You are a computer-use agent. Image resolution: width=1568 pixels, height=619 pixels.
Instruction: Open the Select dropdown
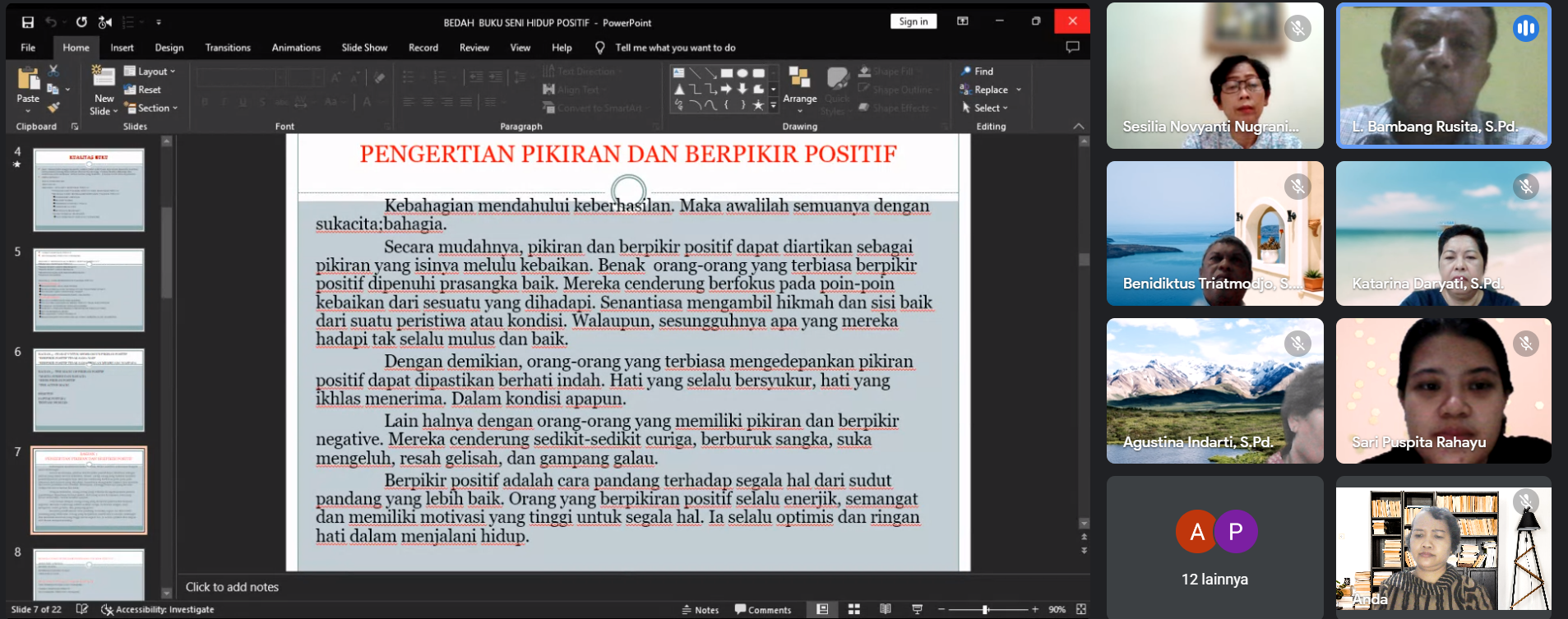pyautogui.click(x=984, y=108)
